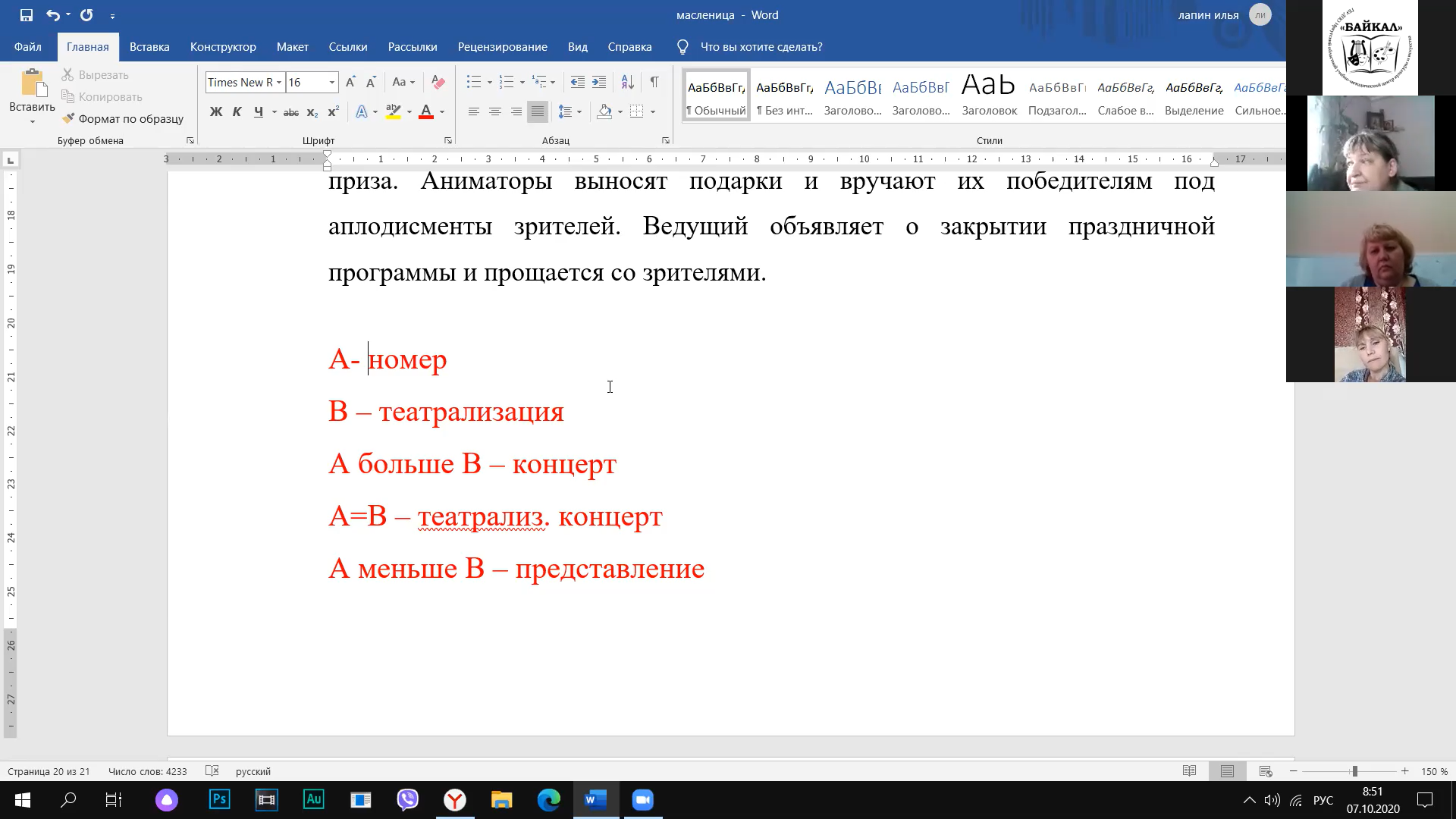Image resolution: width=1456 pixels, height=819 pixels.
Task: Save the document using the floppy icon
Action: pyautogui.click(x=27, y=15)
